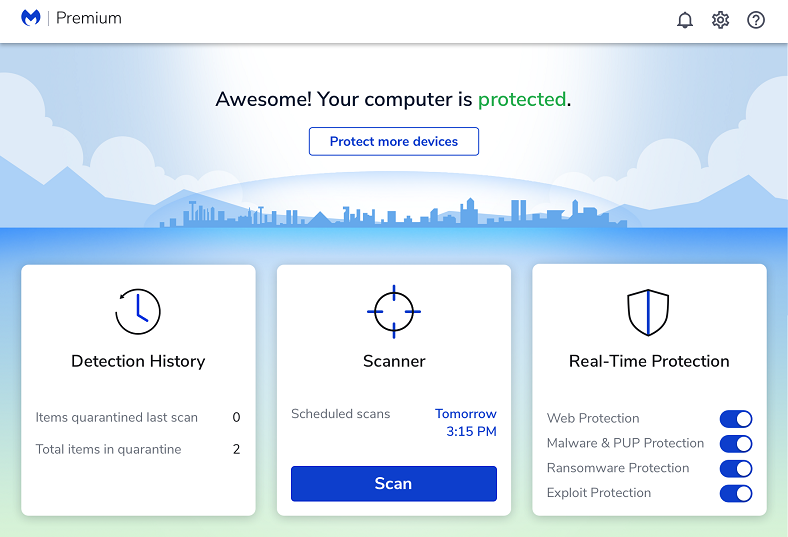Open the notifications bell icon
This screenshot has width=788, height=537.
(x=685, y=20)
